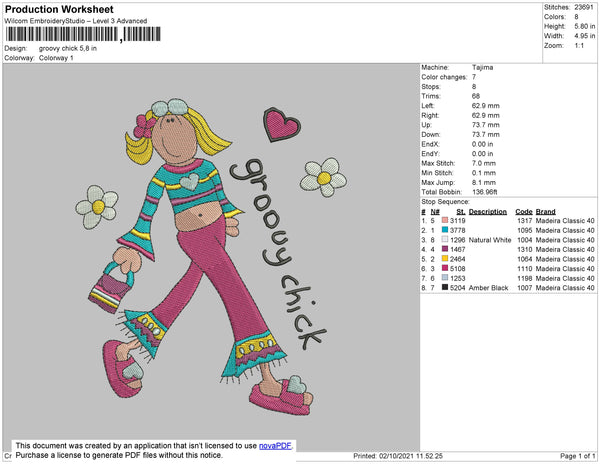Click thread number '5204' in the stop sequence

pyautogui.click(x=458, y=288)
